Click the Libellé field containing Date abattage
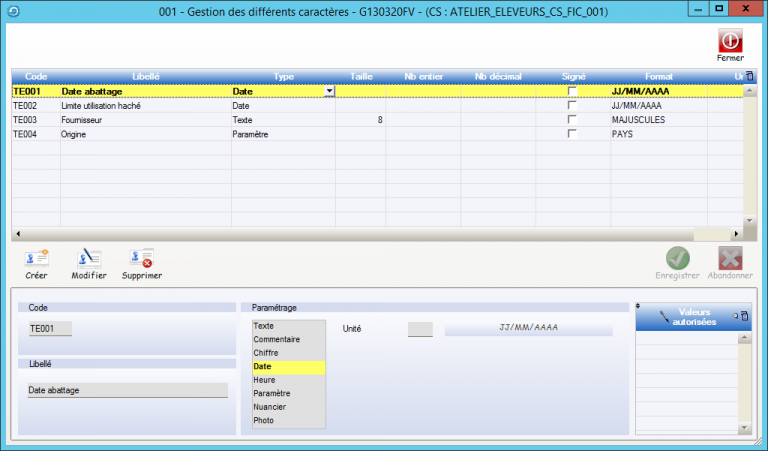The width and height of the screenshot is (768, 451). pos(128,390)
